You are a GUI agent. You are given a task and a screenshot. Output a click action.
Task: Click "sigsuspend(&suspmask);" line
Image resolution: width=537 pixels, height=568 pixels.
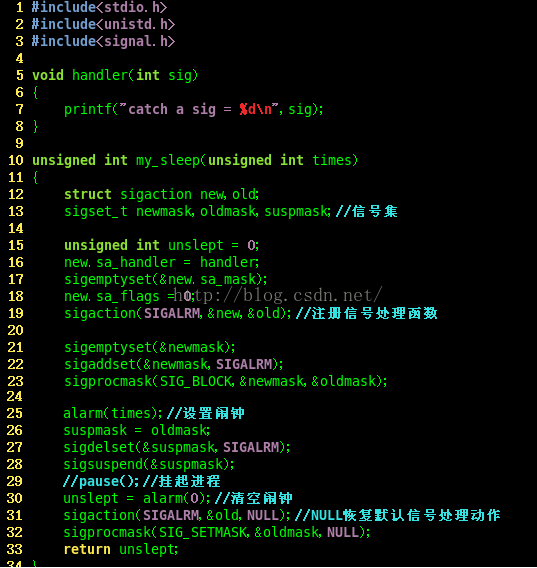[149, 464]
